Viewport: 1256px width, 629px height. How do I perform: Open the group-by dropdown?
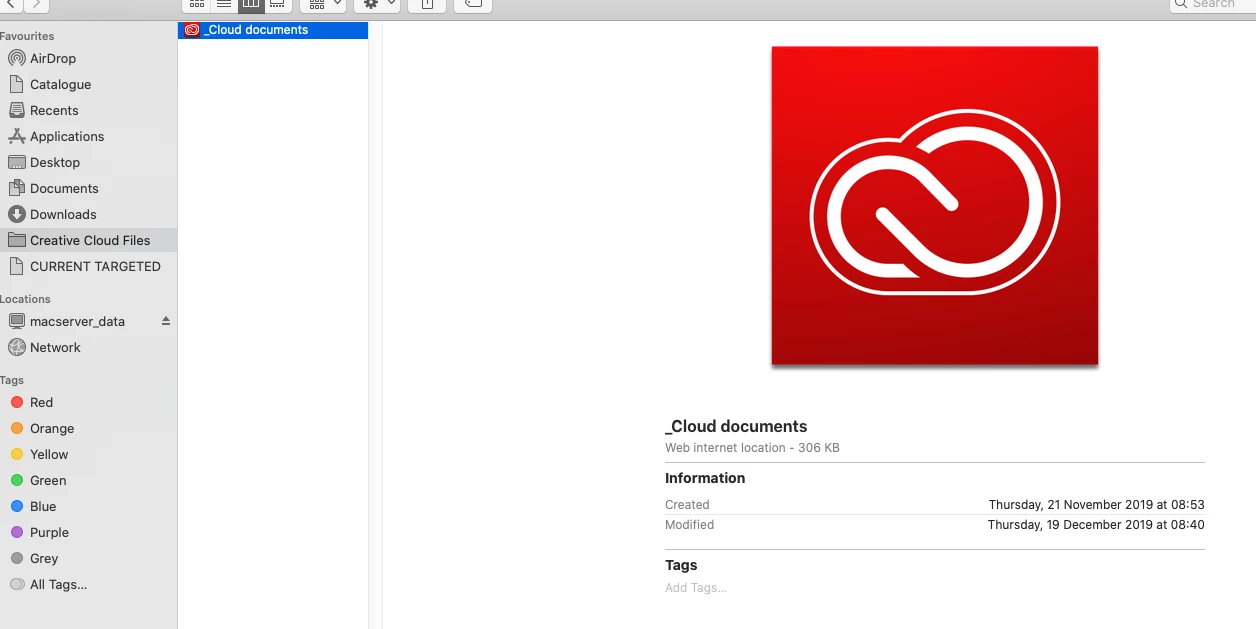pyautogui.click(x=323, y=4)
